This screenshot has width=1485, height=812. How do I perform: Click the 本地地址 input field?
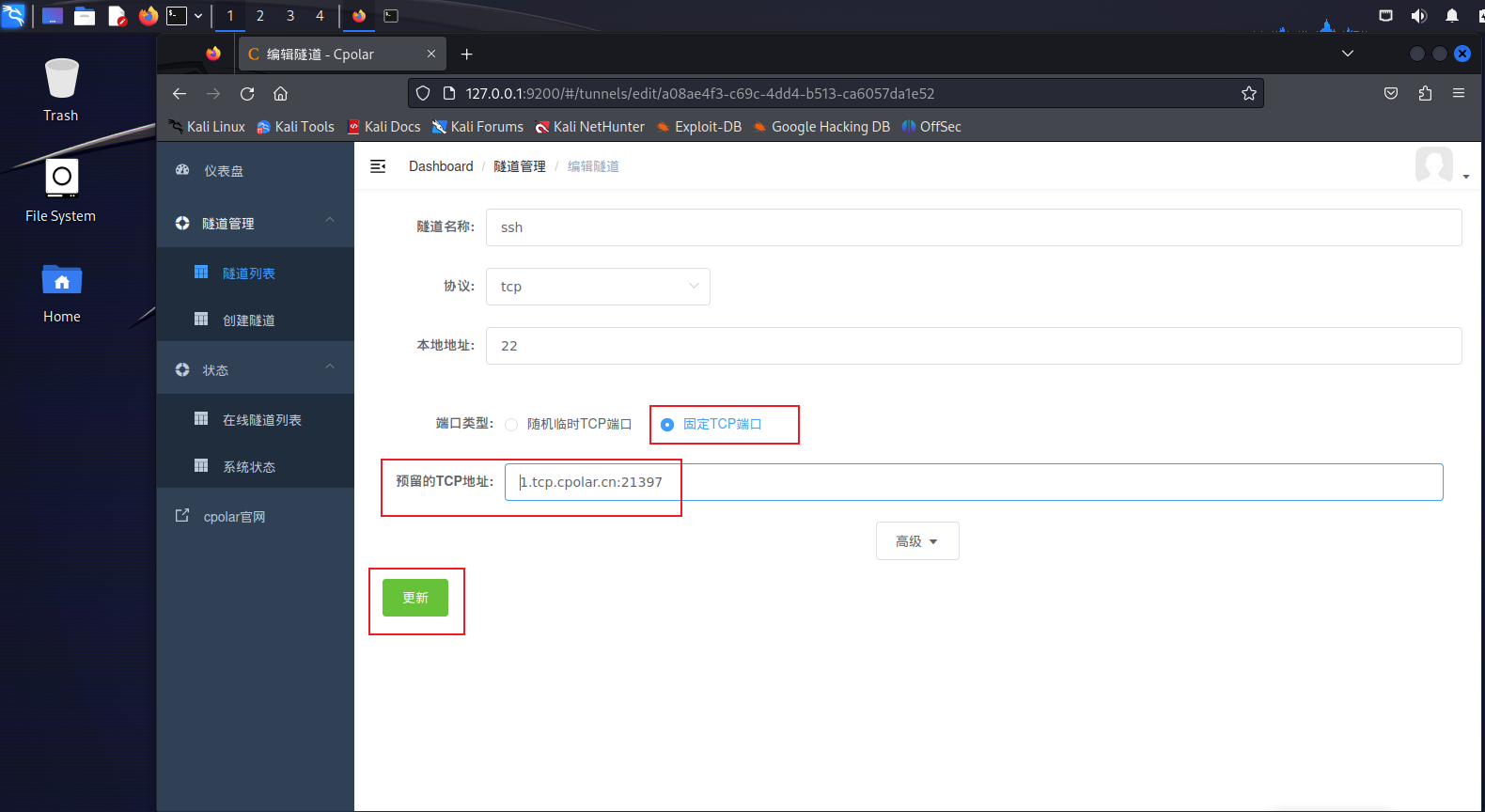tap(974, 346)
